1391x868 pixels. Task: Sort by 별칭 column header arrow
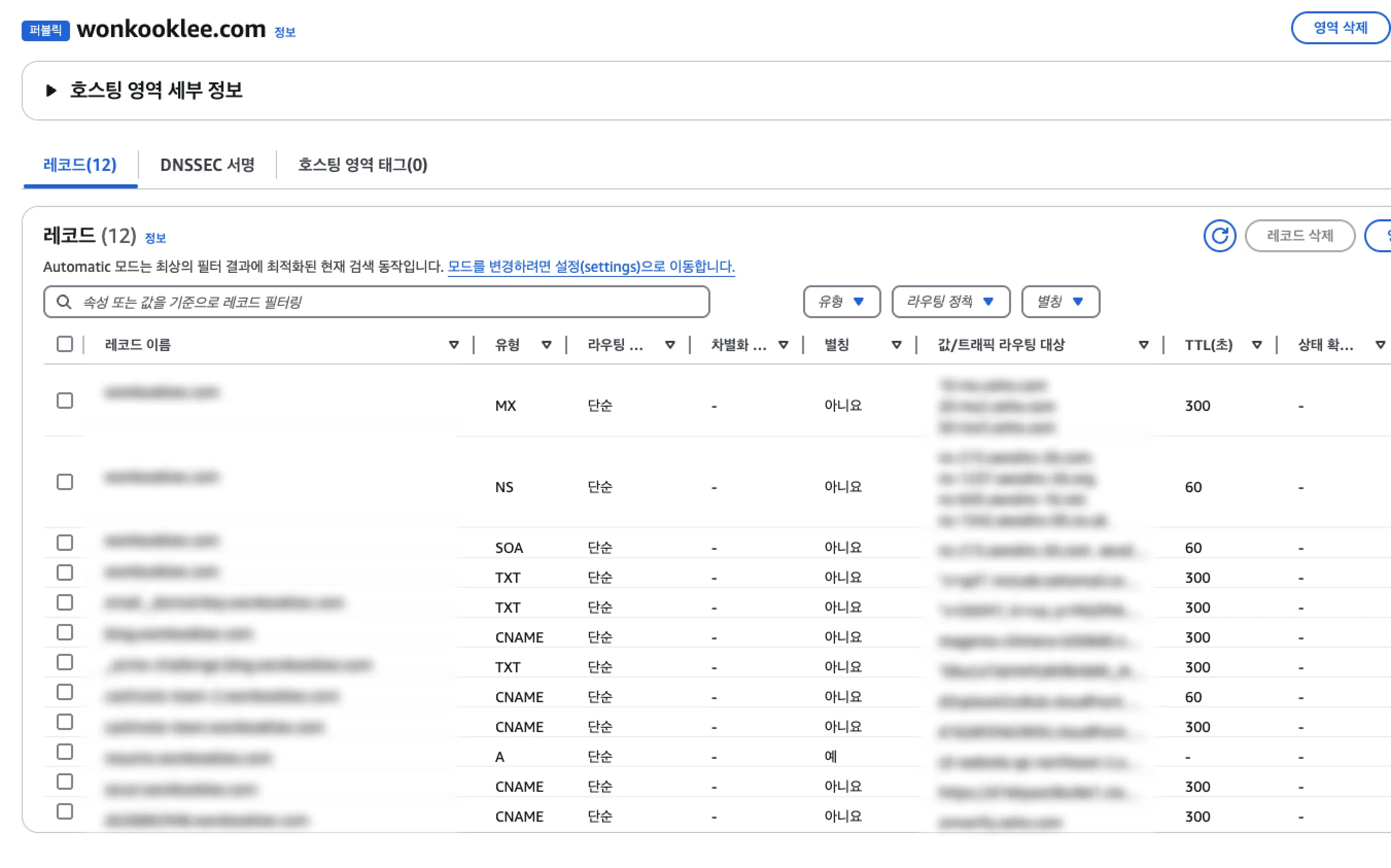pos(896,345)
